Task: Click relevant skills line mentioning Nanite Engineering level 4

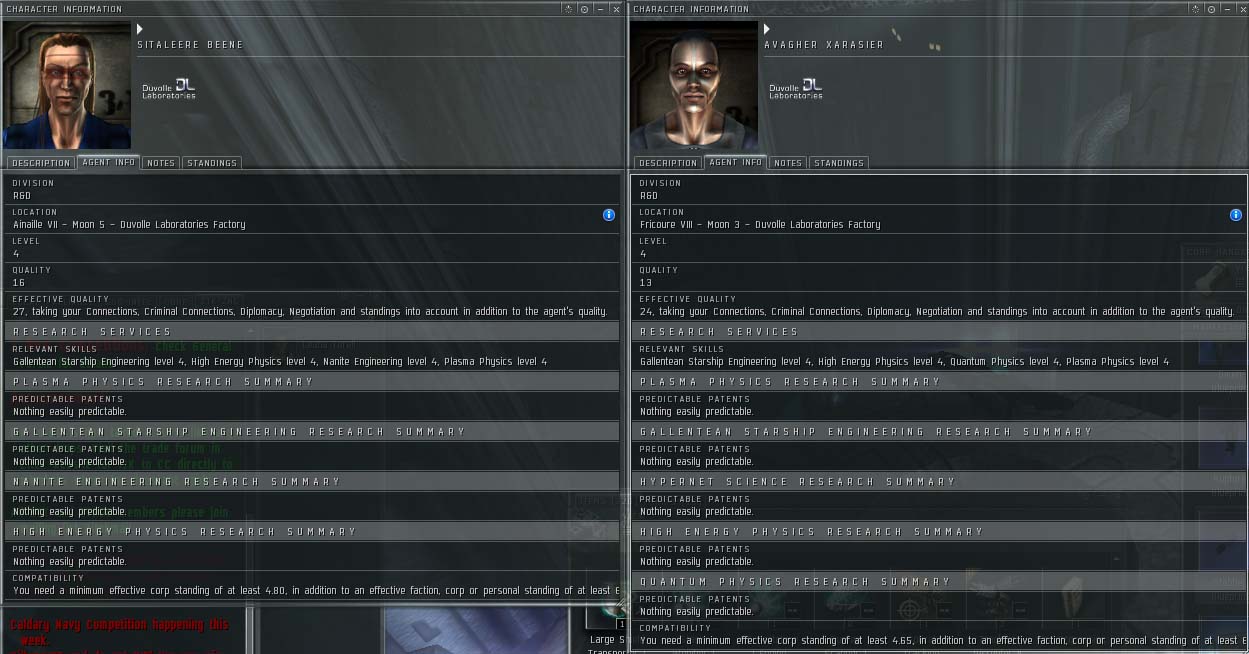Action: tap(280, 362)
